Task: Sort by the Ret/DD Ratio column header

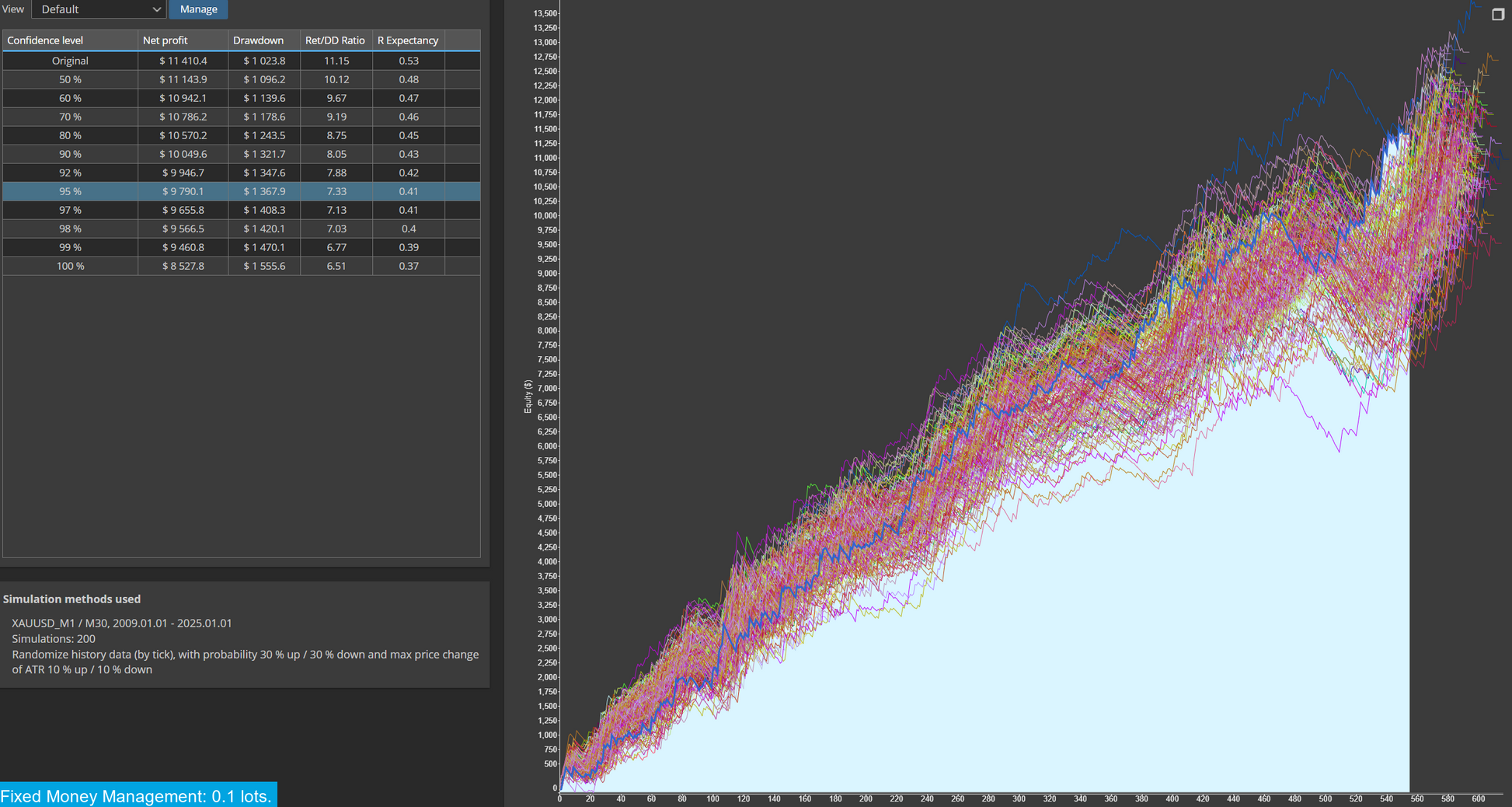Action: click(x=336, y=40)
